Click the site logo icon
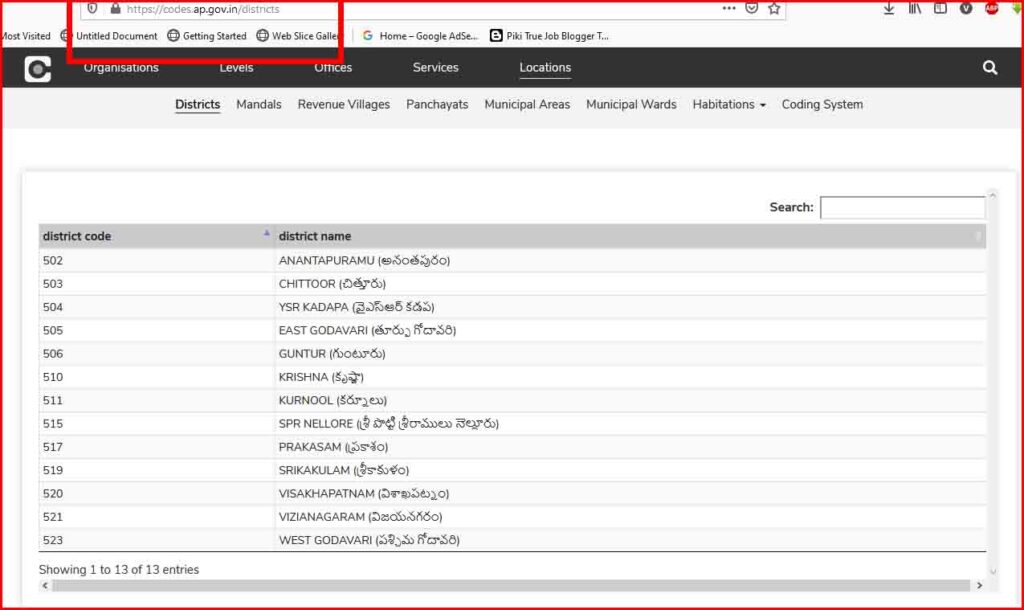Screen dimensions: 1024x610 [x=38, y=69]
